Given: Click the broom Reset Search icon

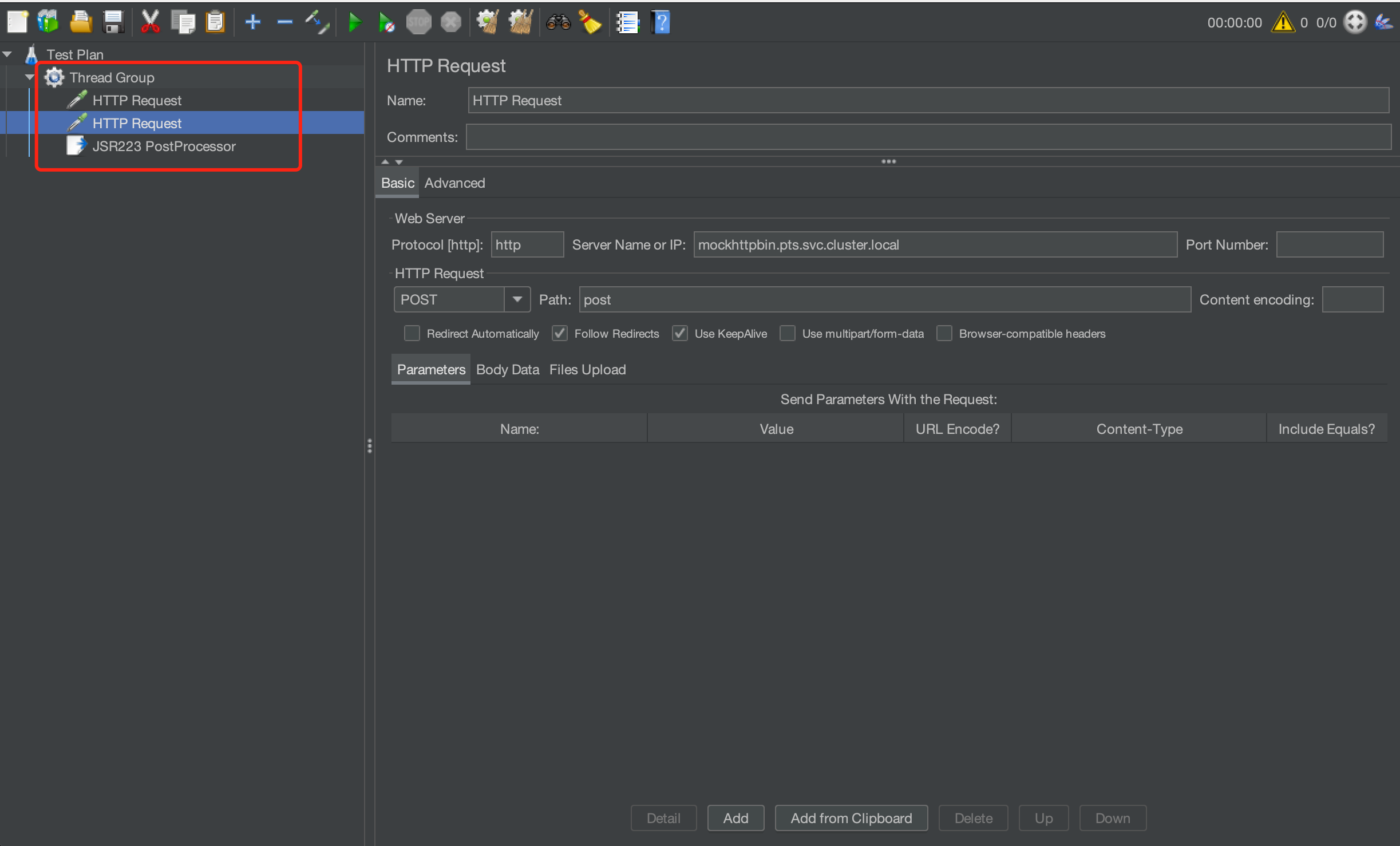Looking at the screenshot, I should (590, 23).
